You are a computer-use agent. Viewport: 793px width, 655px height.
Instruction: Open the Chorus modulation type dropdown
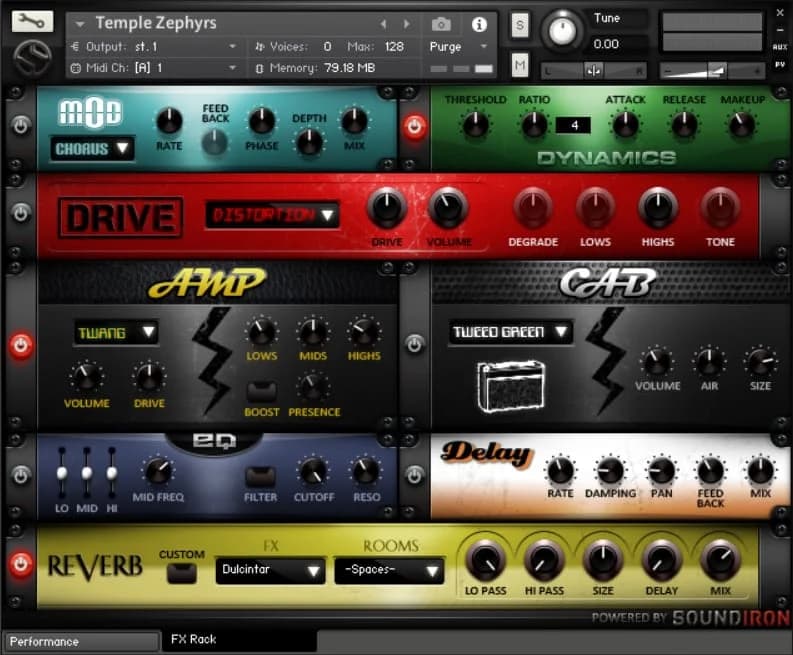click(93, 148)
